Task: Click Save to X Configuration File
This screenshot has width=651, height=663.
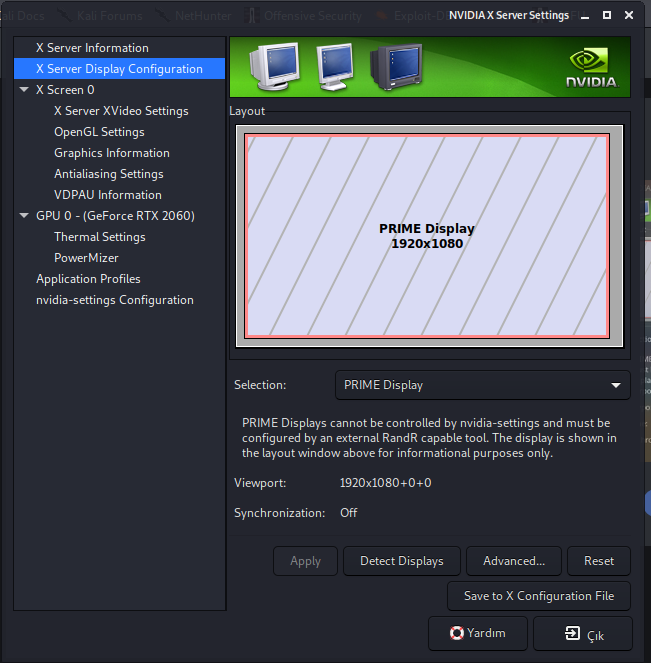Action: pyautogui.click(x=539, y=596)
